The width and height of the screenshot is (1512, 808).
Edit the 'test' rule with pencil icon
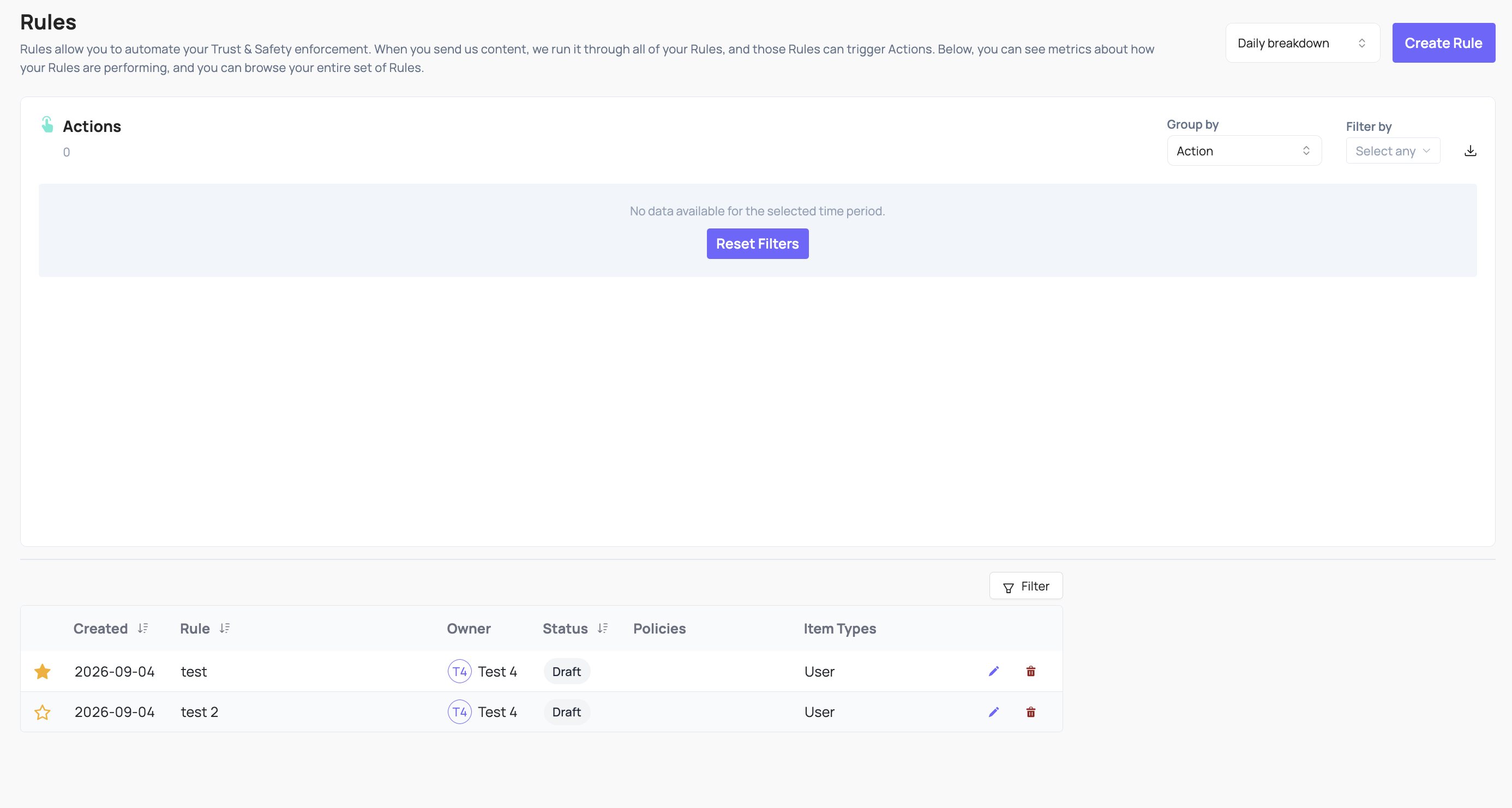[x=994, y=671]
